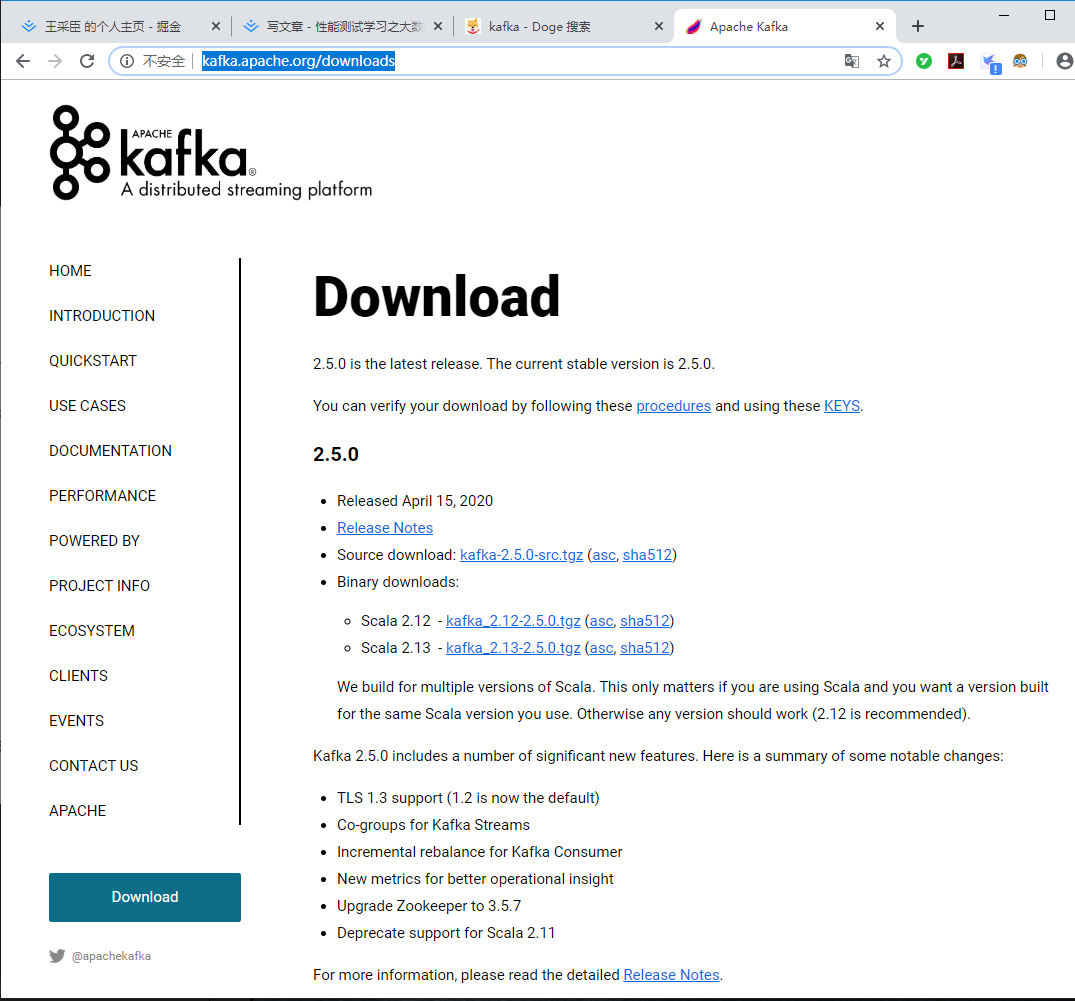
Task: Open EVENTS page
Action: 76,721
